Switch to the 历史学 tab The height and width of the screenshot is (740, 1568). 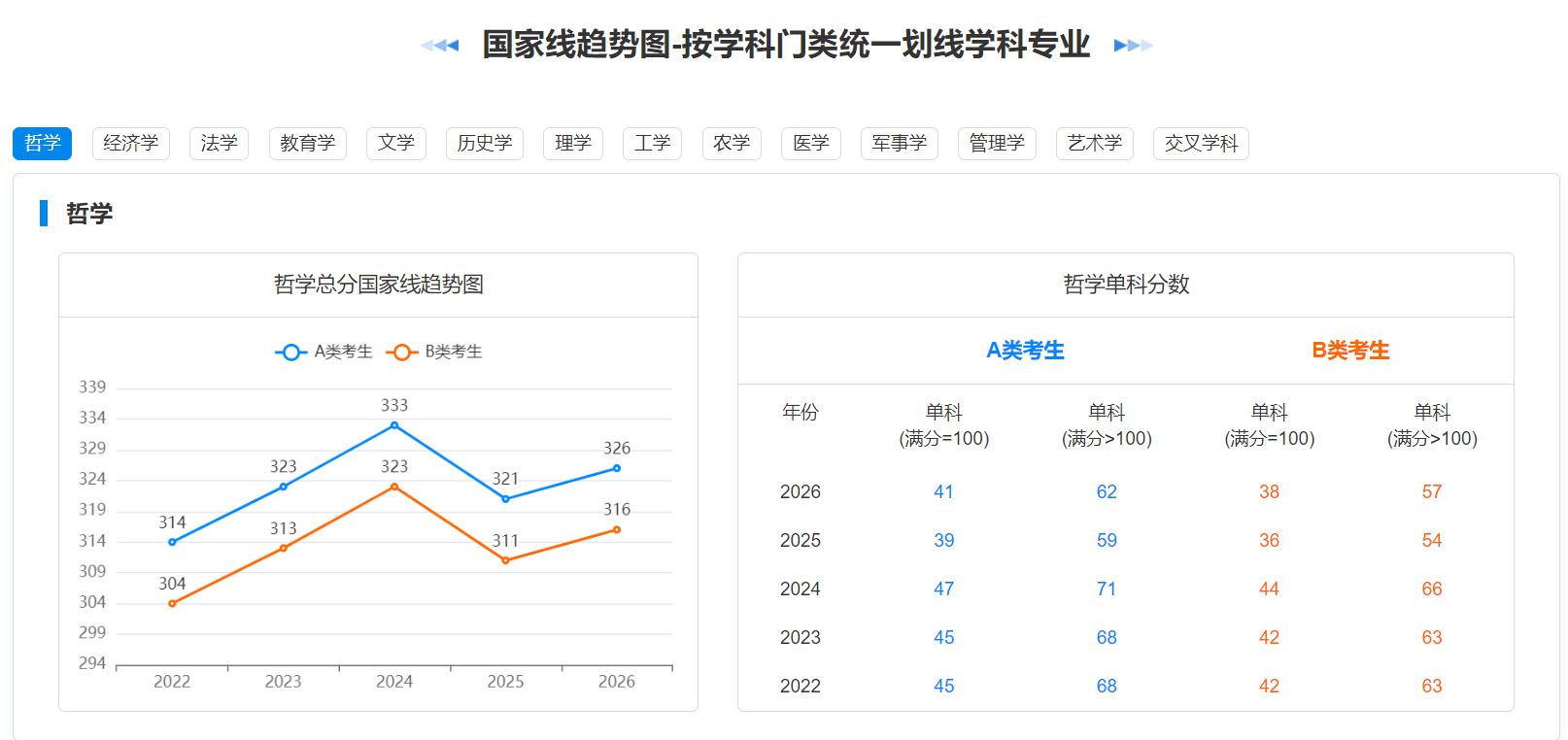pyautogui.click(x=485, y=144)
